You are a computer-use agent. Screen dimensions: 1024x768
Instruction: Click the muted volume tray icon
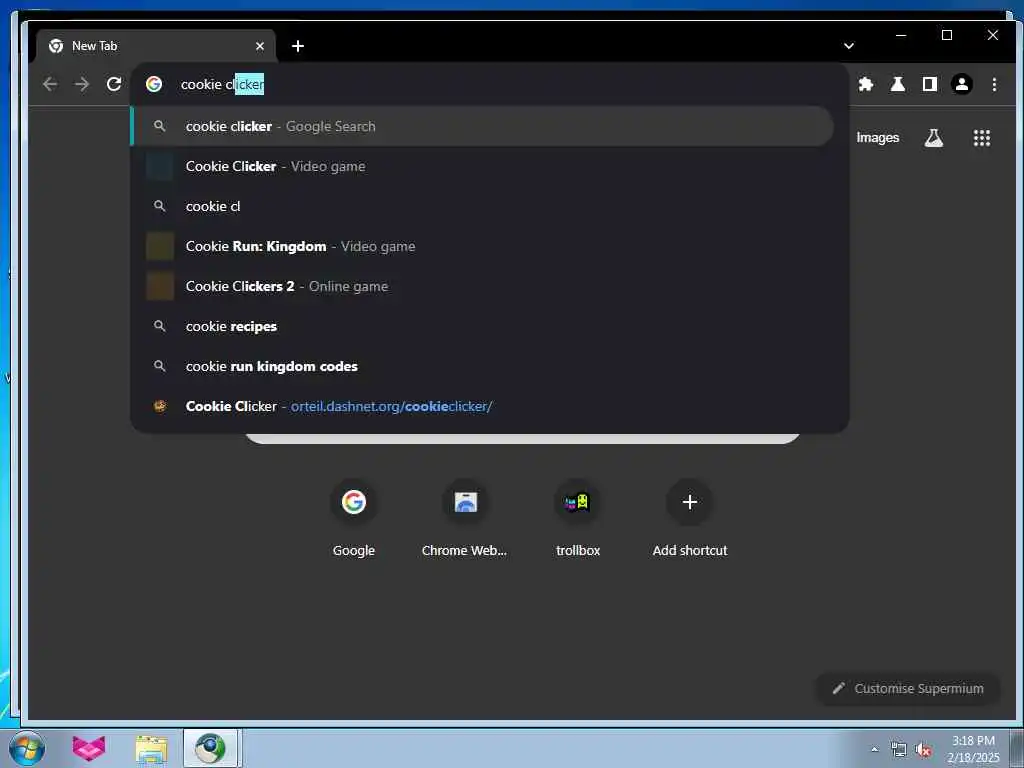point(923,750)
